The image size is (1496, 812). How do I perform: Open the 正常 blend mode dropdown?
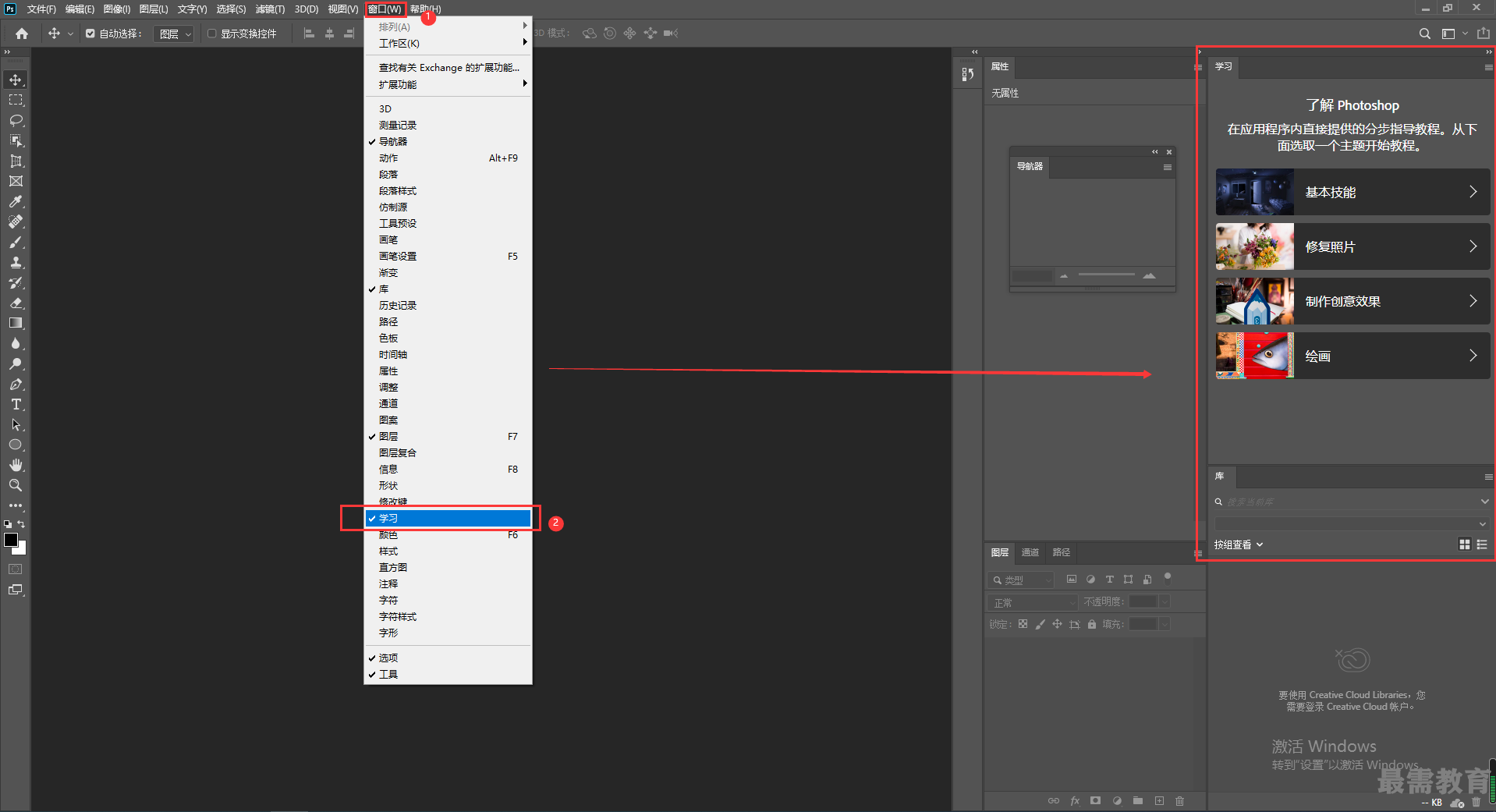point(1033,602)
